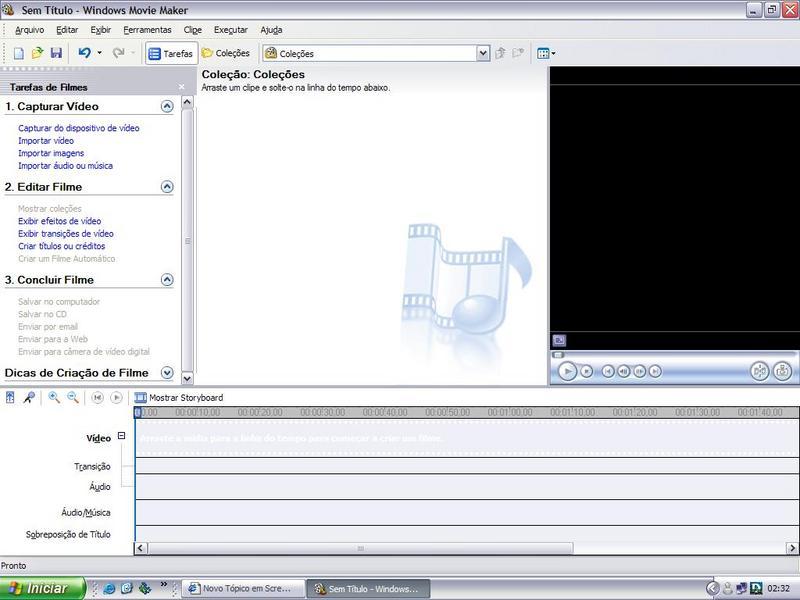This screenshot has width=800, height=600.
Task: Zoom out the timeline with magnifier minus
Action: 73,397
